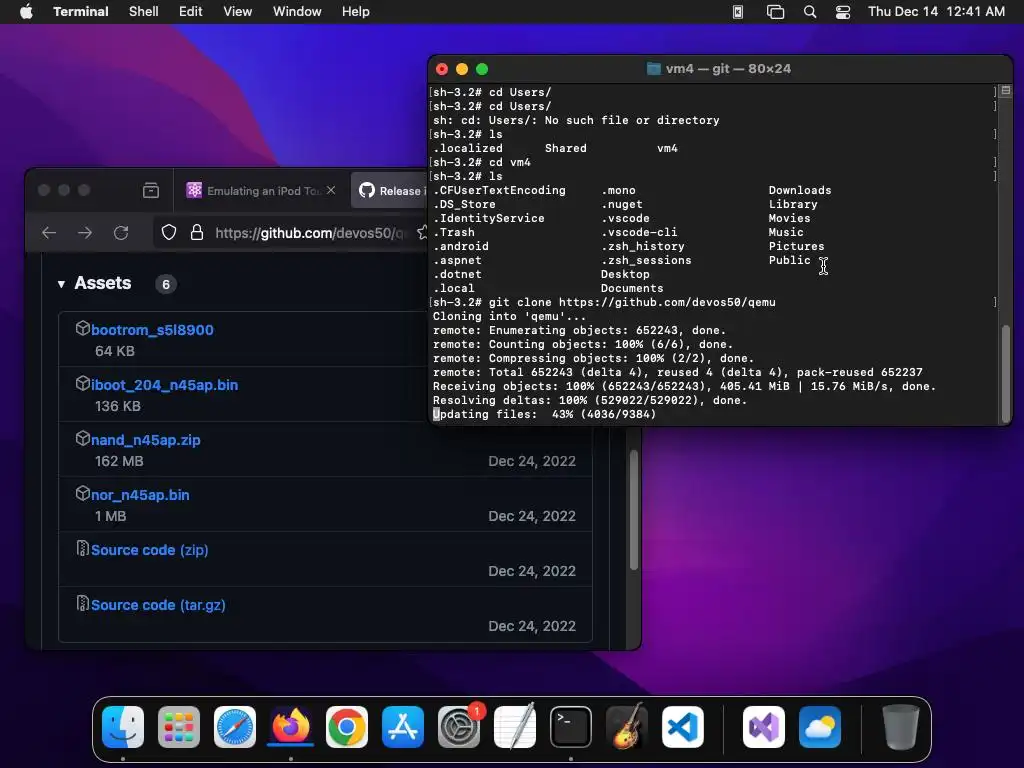Reload the GitHub page
Image resolution: width=1024 pixels, height=768 pixels.
[121, 232]
